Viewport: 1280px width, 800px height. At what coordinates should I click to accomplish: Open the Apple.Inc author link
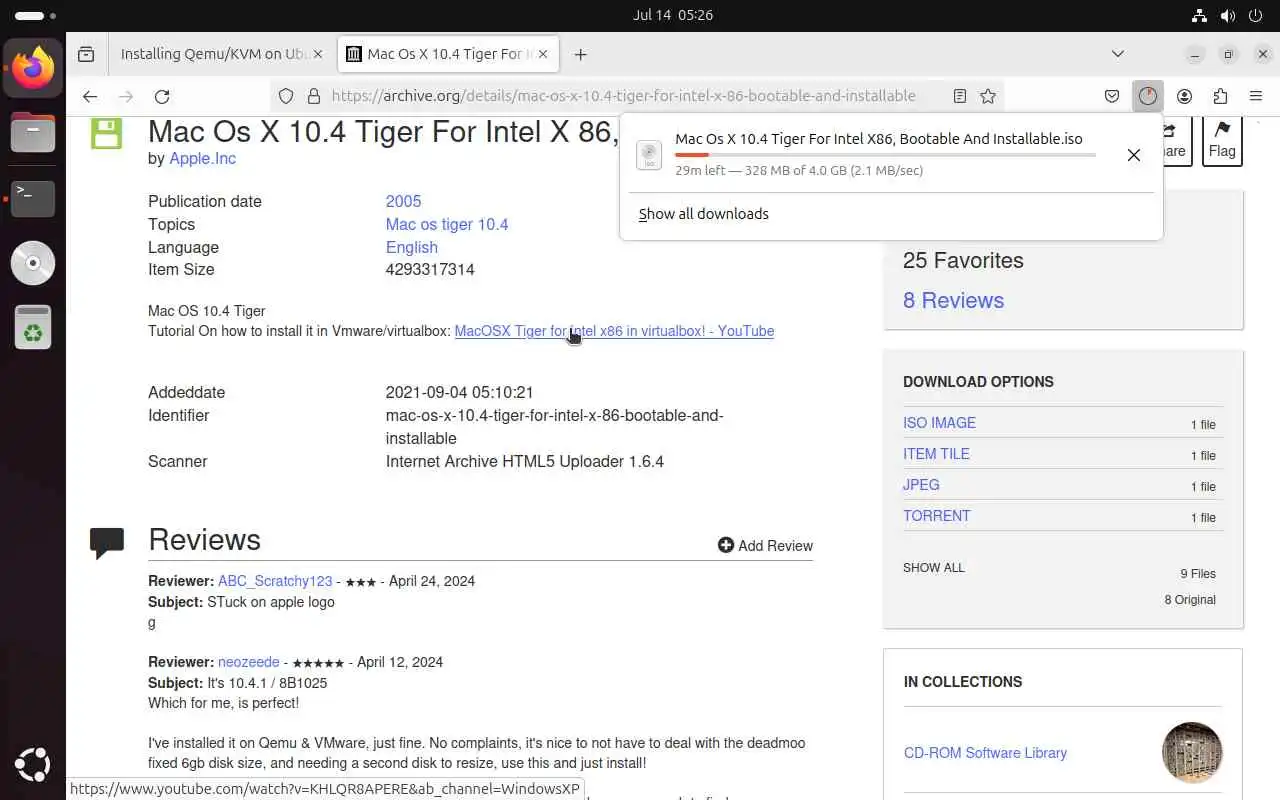click(203, 158)
